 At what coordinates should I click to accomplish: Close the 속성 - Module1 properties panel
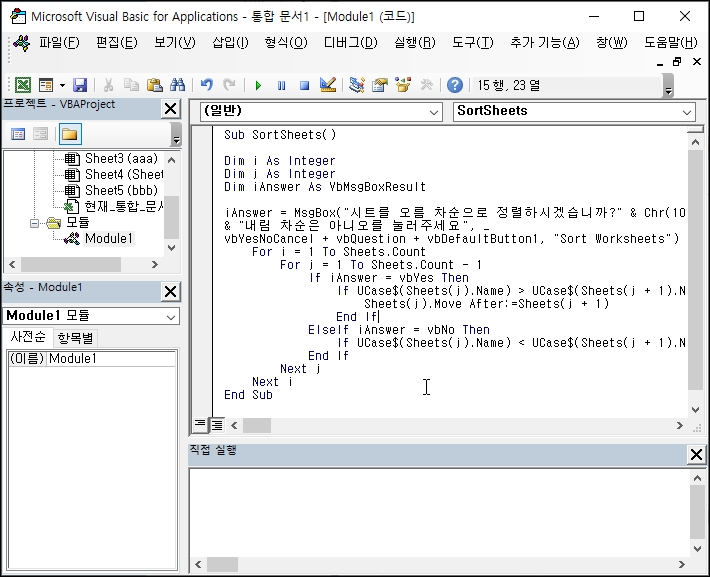pyautogui.click(x=171, y=292)
